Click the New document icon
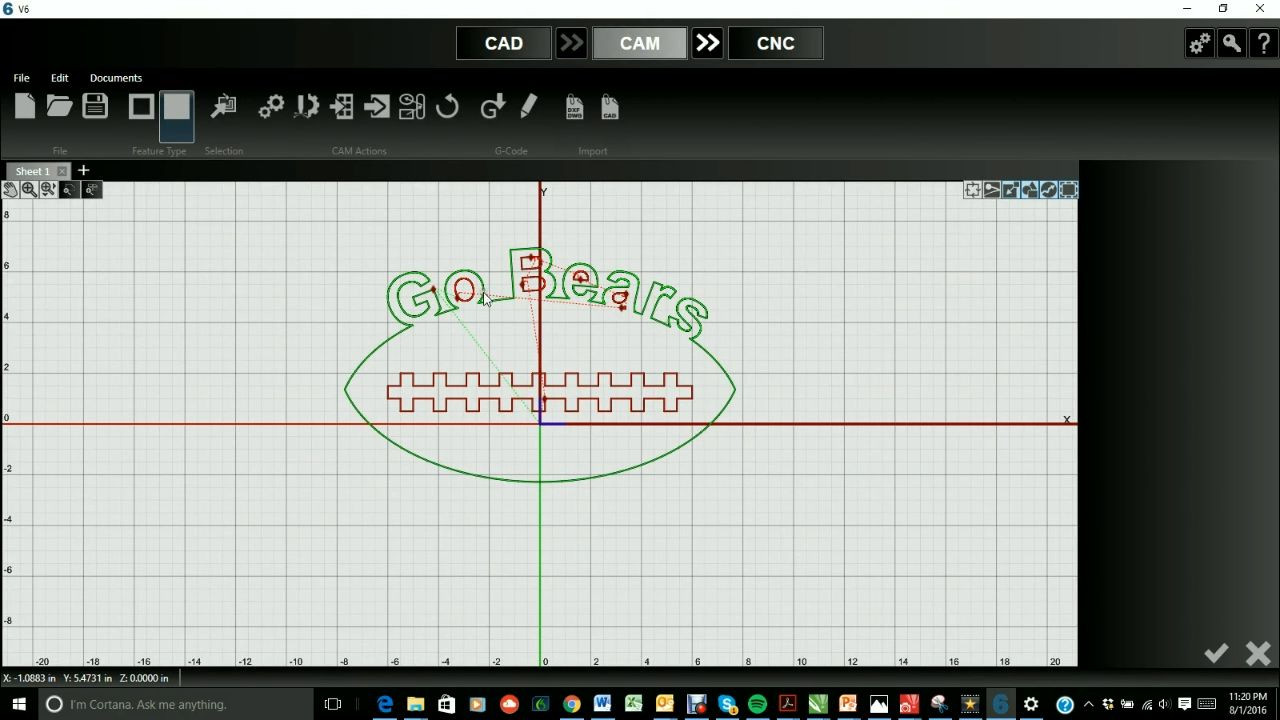The image size is (1280, 720). [25, 106]
